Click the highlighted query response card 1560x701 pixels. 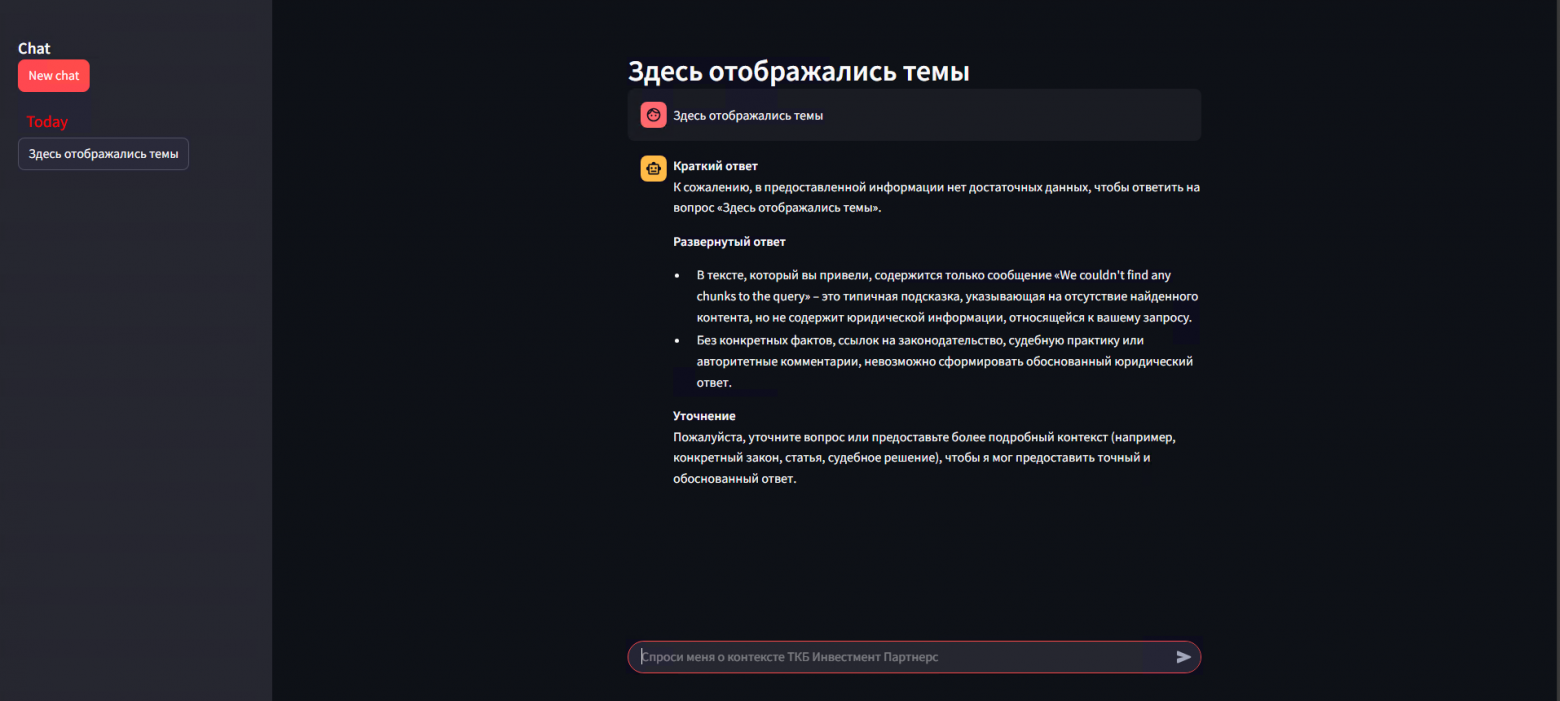[x=913, y=114]
